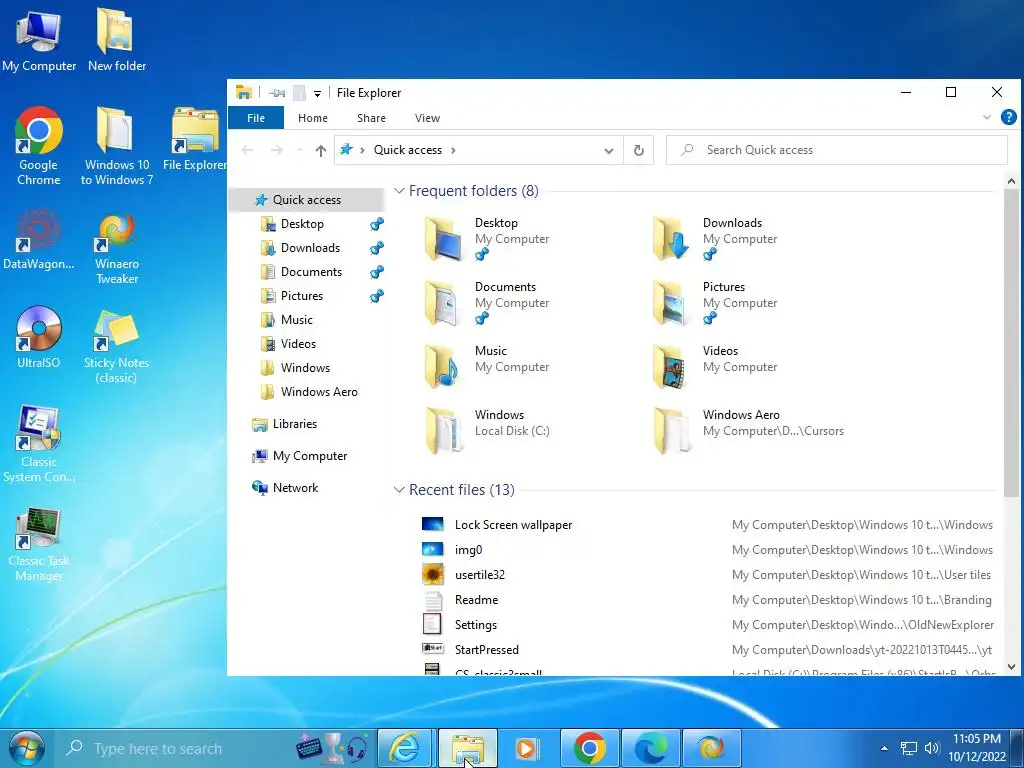Click the Up arrow navigation button
This screenshot has height=768, width=1024.
pos(321,150)
